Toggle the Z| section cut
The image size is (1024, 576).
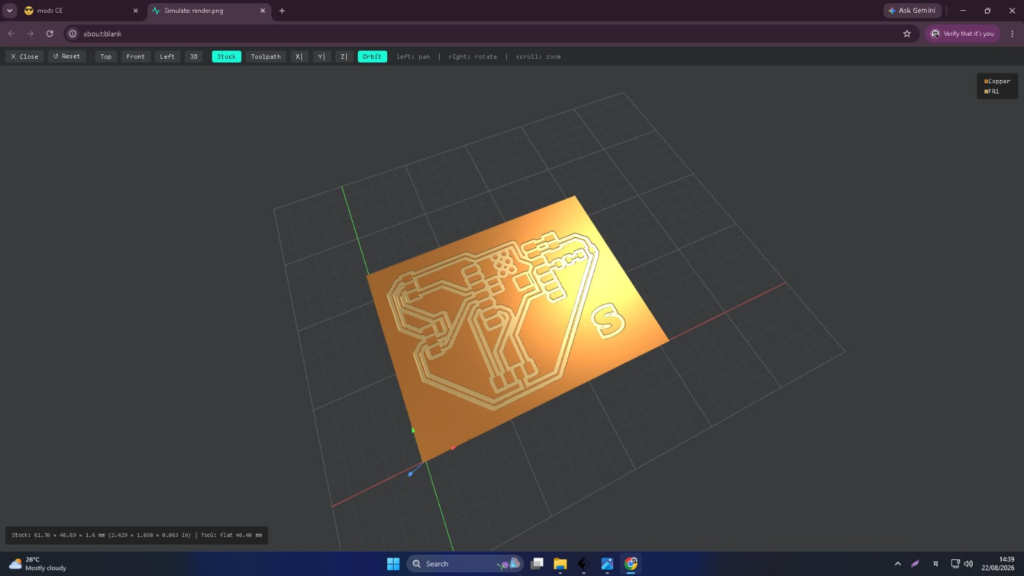(344, 57)
